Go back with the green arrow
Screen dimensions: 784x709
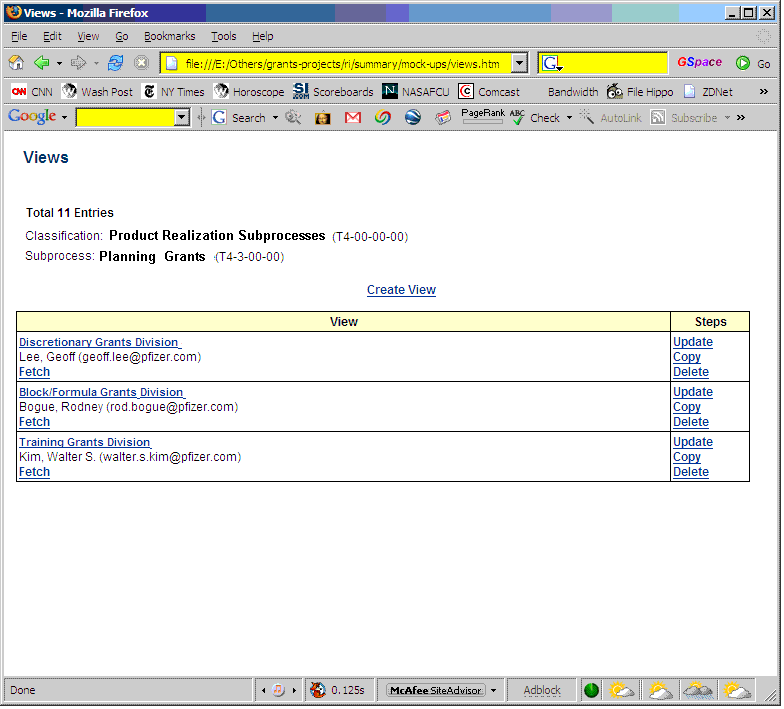pyautogui.click(x=42, y=63)
